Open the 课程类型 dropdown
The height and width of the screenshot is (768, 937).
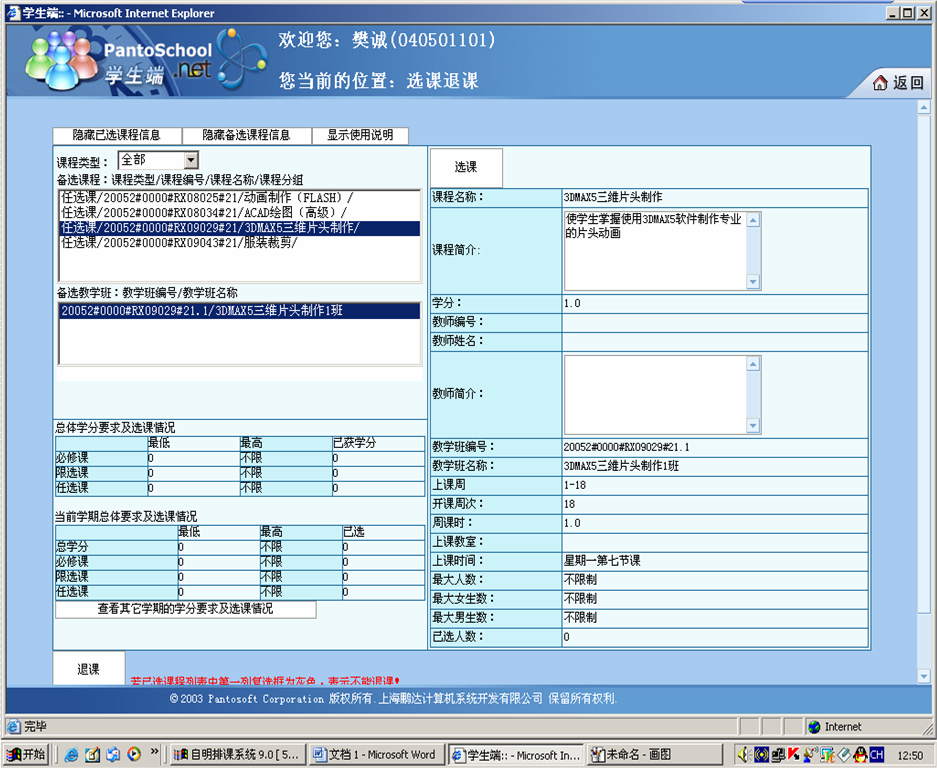click(190, 160)
